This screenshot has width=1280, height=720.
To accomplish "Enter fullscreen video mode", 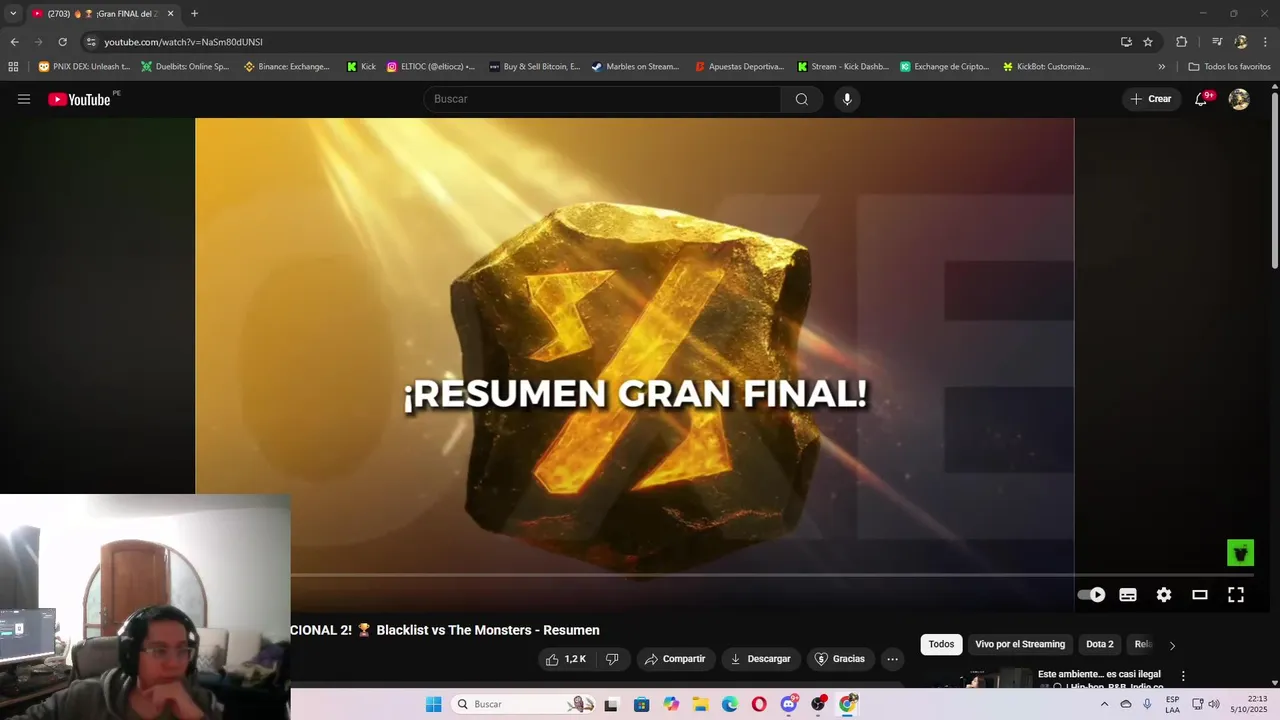I will pos(1236,595).
